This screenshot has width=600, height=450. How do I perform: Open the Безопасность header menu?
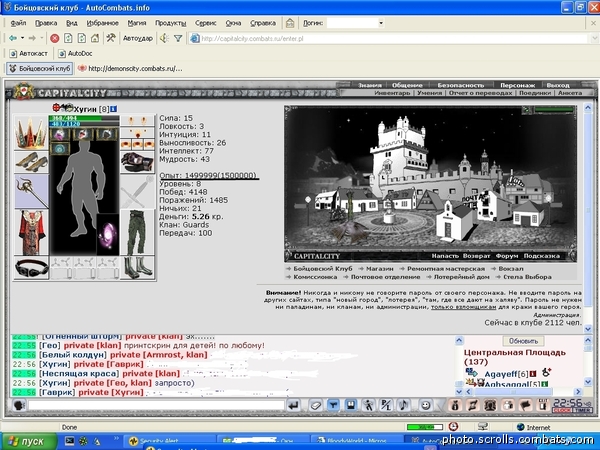click(x=461, y=85)
